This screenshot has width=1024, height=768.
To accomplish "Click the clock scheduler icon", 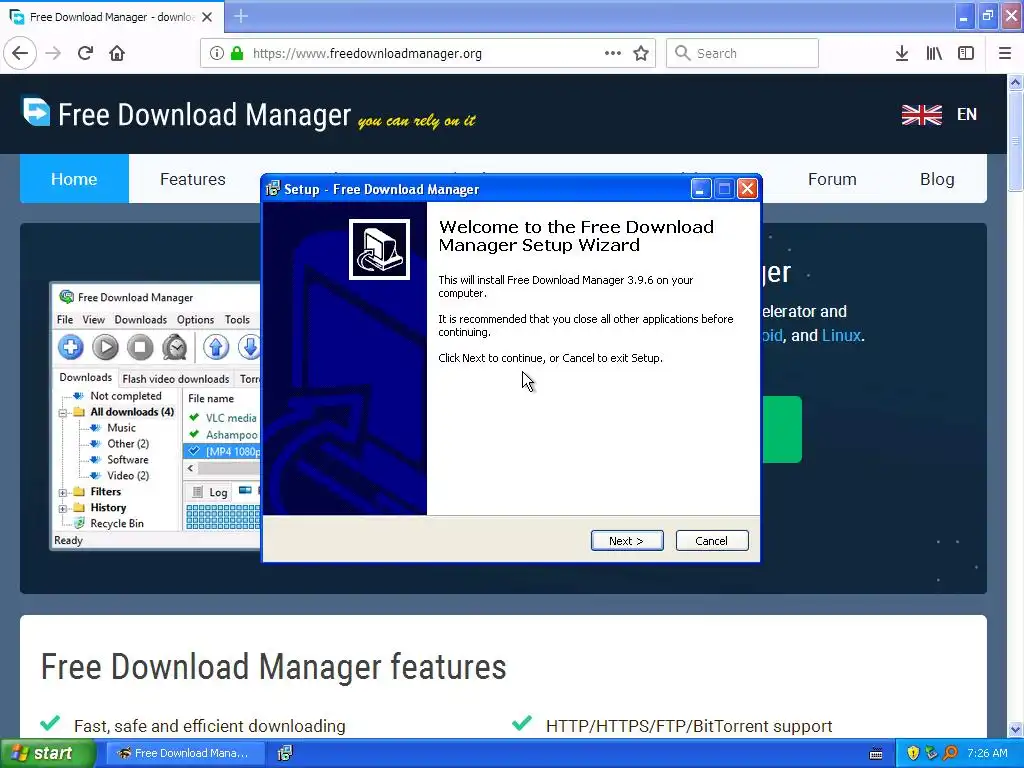I will 174,347.
